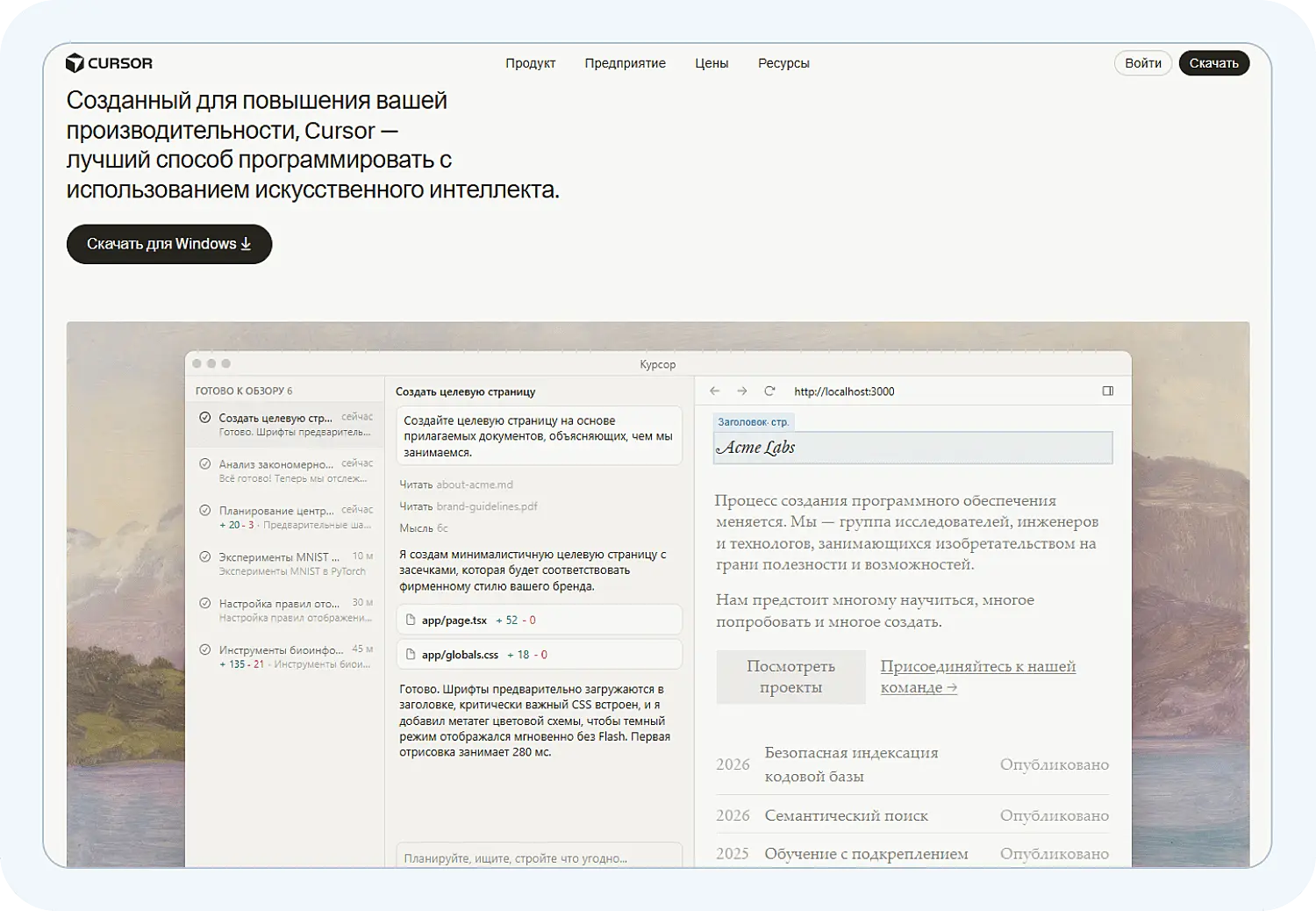Toggle the side panel layout icon

[x=1107, y=391]
